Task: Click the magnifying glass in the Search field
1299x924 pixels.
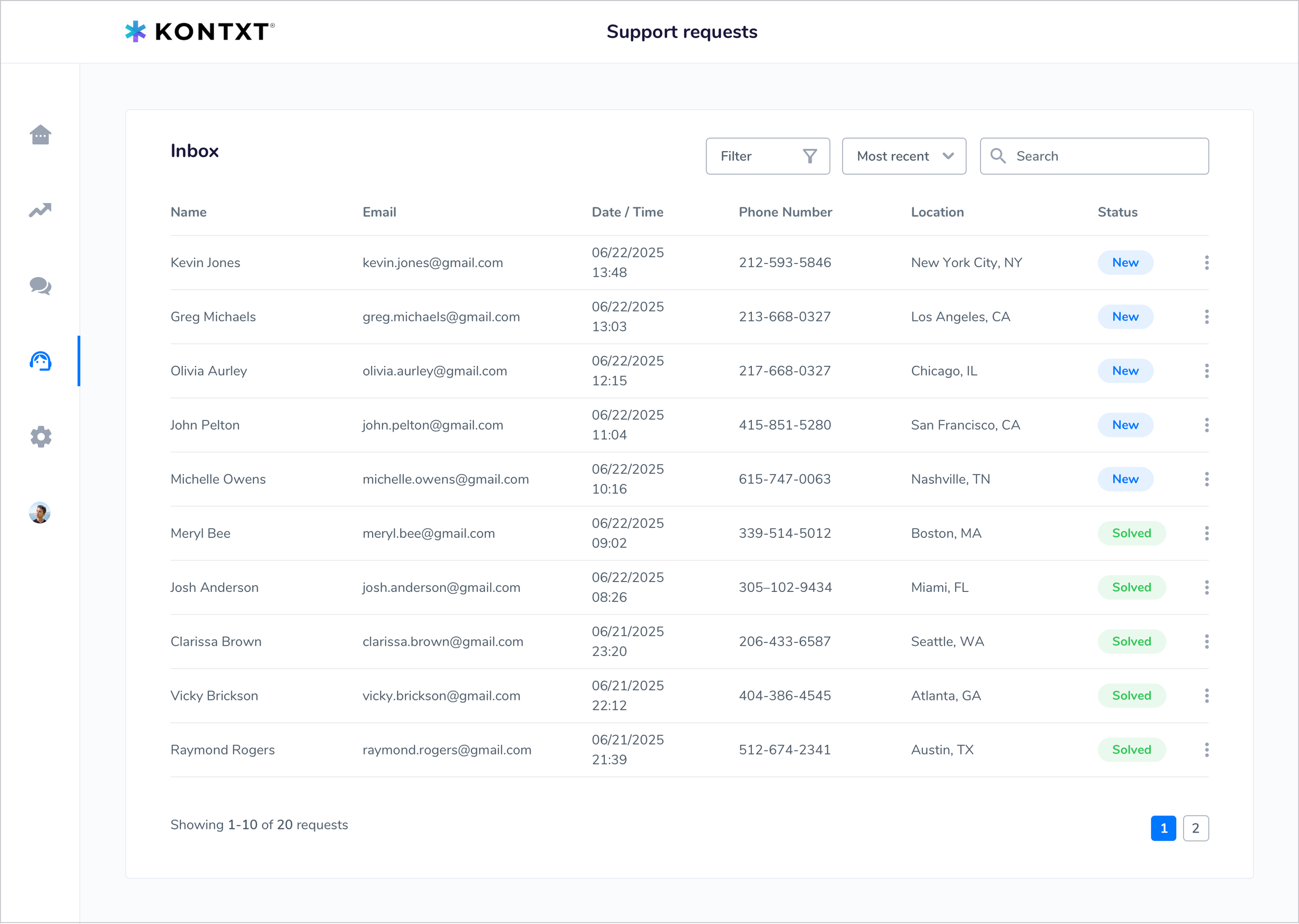Action: click(x=998, y=156)
